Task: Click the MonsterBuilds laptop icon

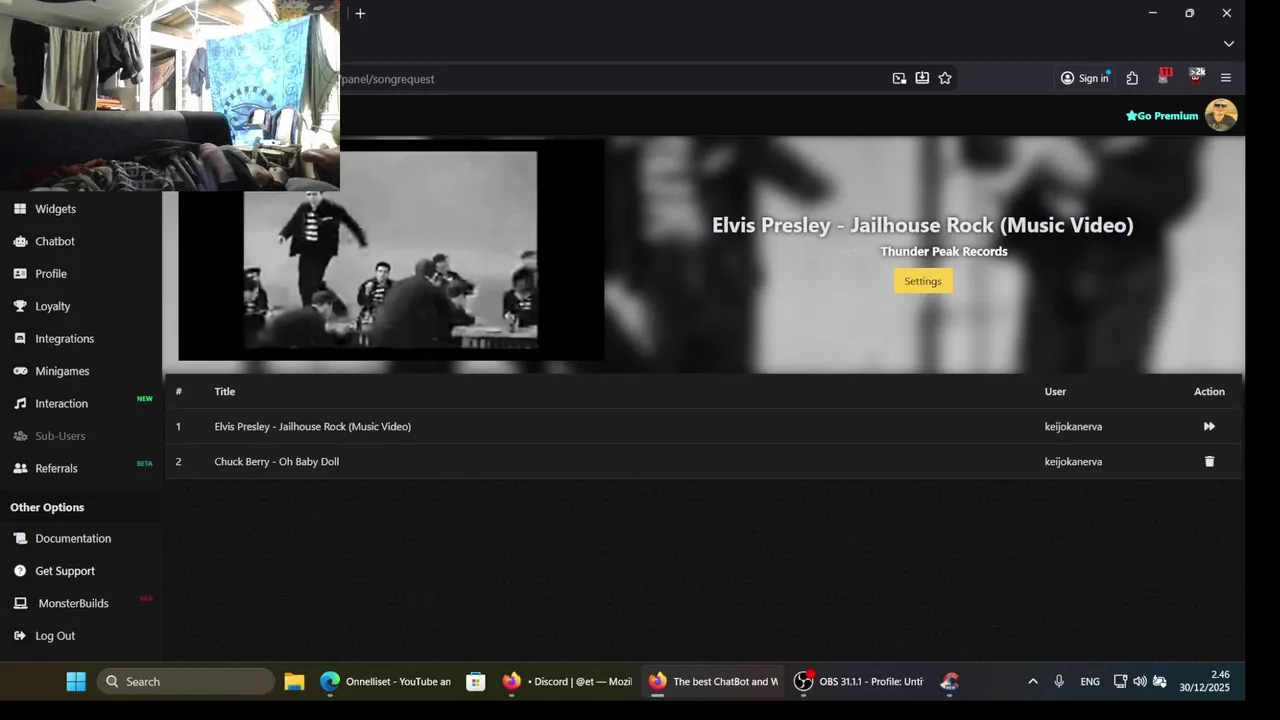Action: (20, 603)
